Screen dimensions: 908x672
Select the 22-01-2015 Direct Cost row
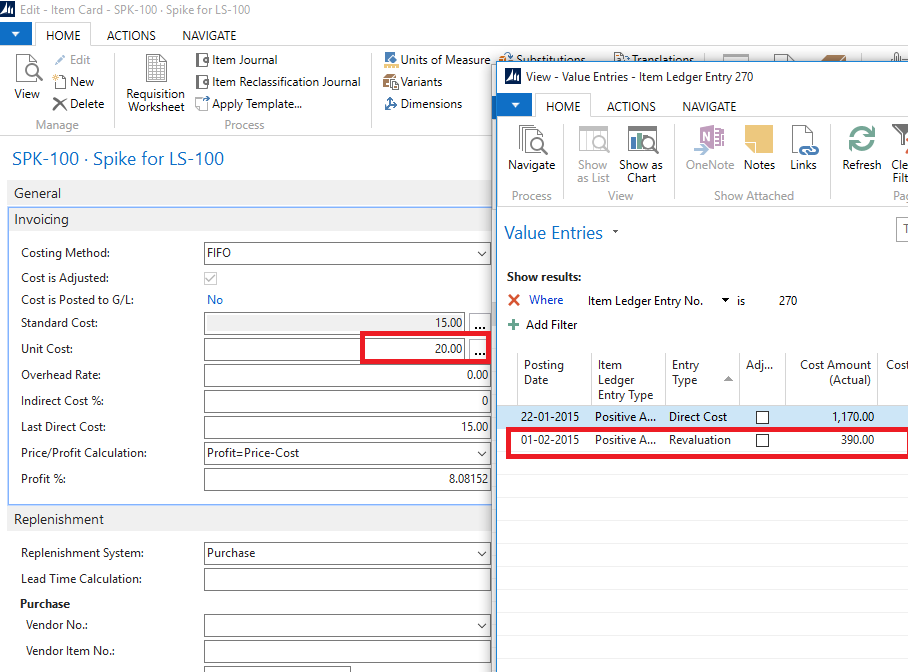coord(703,417)
